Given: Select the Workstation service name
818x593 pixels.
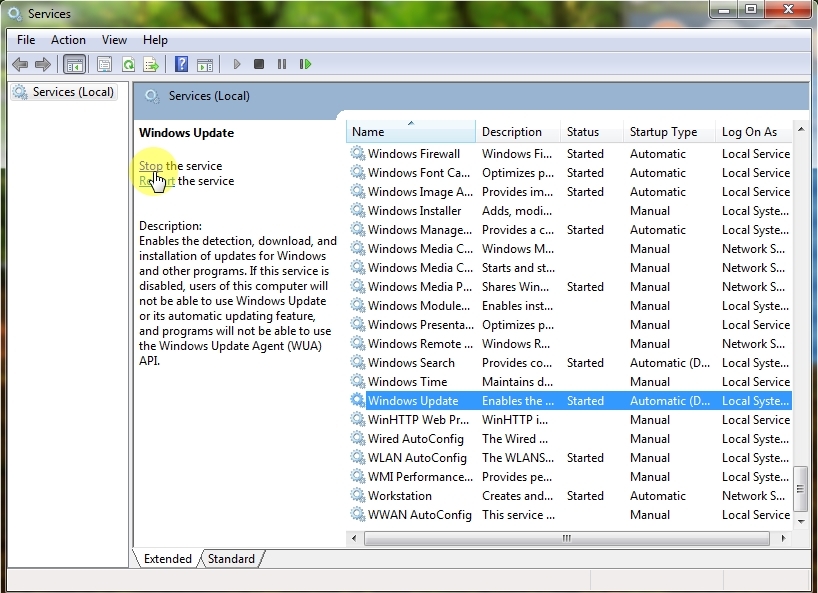Looking at the screenshot, I should (x=400, y=495).
